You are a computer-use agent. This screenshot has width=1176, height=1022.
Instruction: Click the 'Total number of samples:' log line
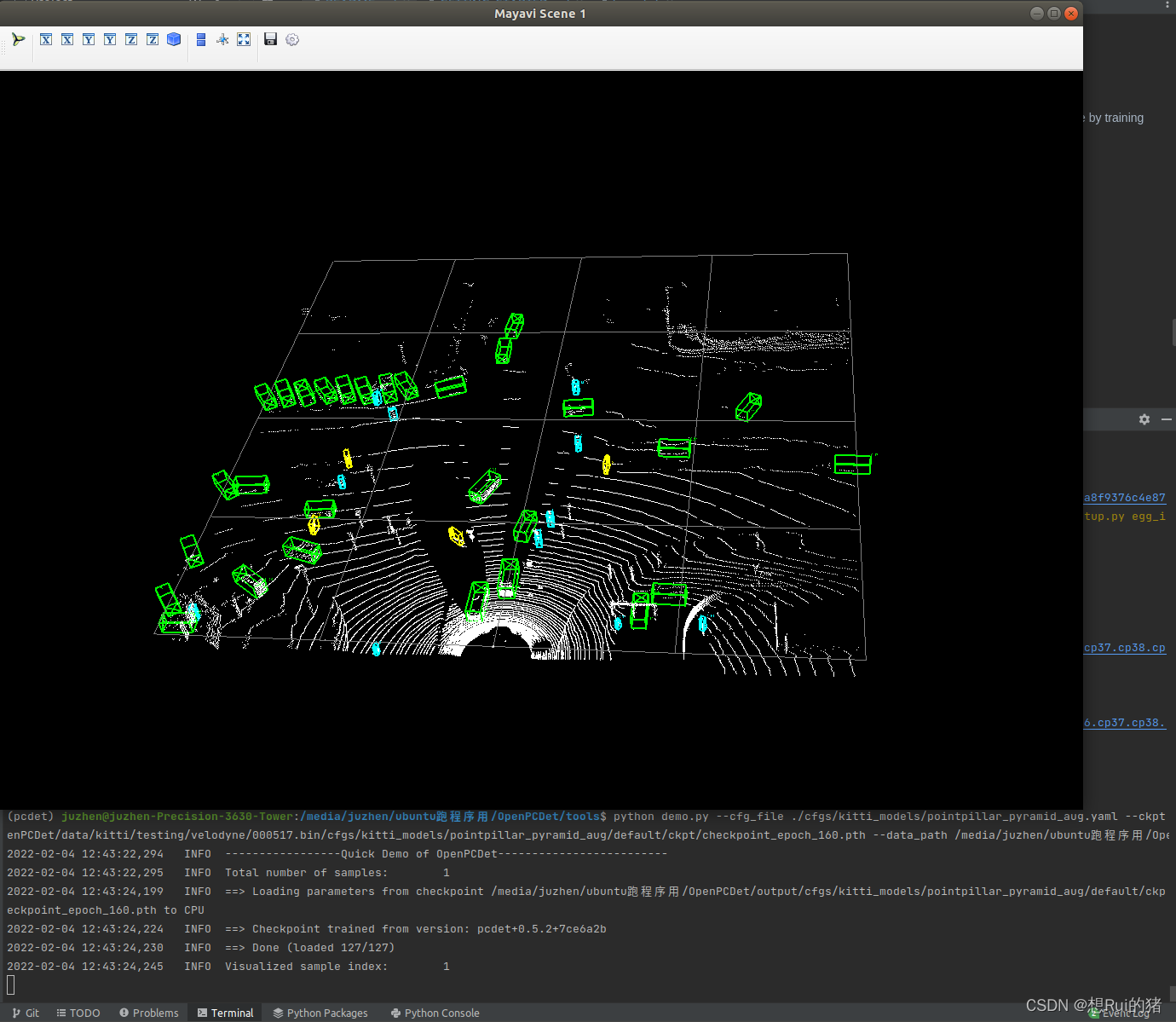pyautogui.click(x=228, y=873)
